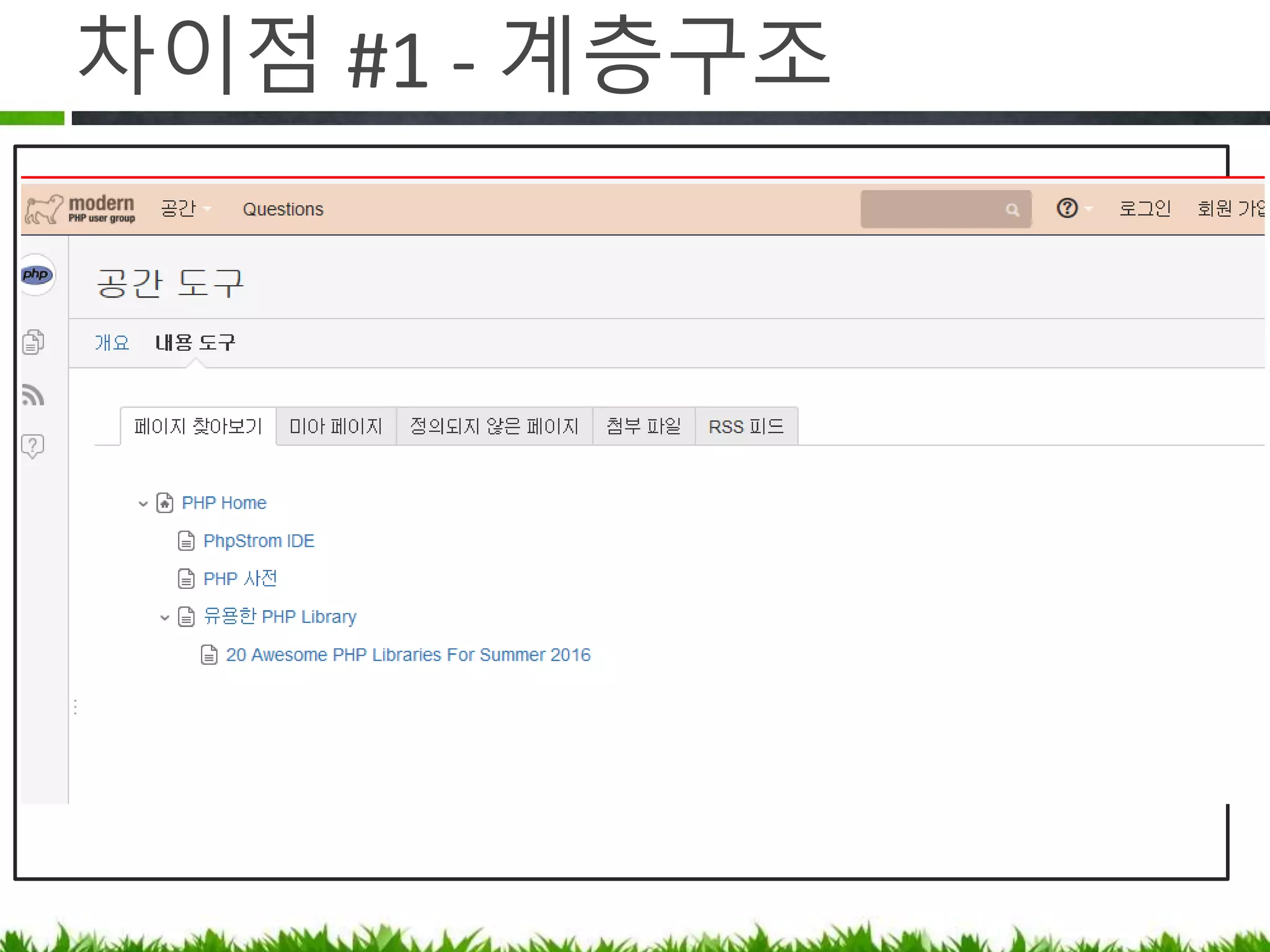Click the home page icon beside PHP Home

[x=164, y=503]
